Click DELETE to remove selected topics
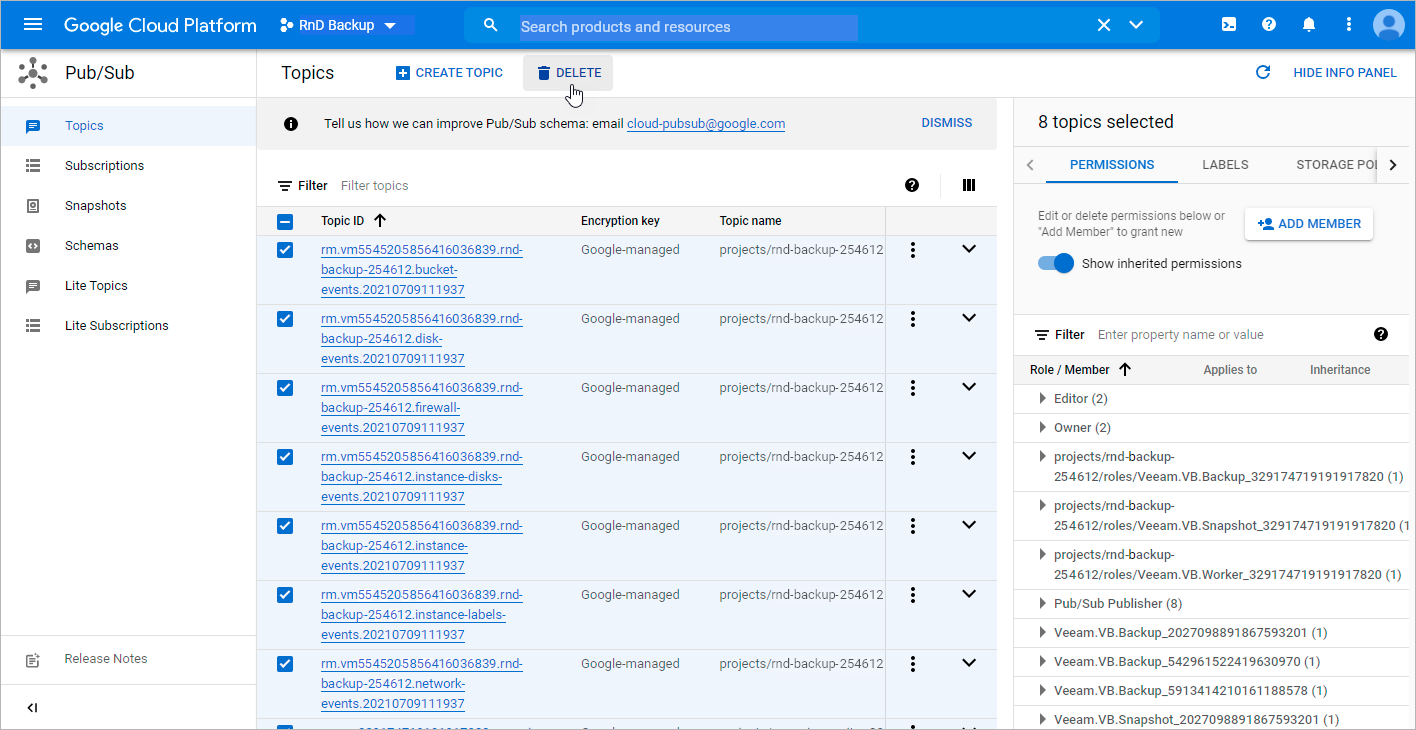Image resolution: width=1416 pixels, height=730 pixels. click(x=568, y=73)
